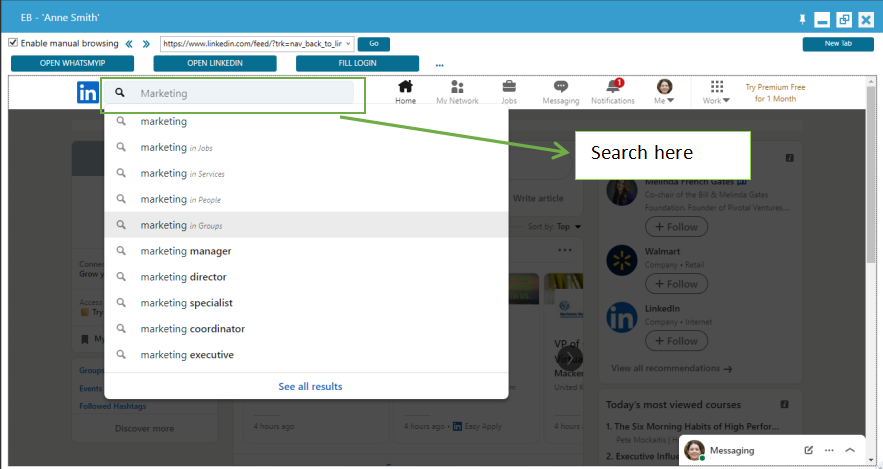Image resolution: width=883 pixels, height=469 pixels.
Task: Open course 'The Six Morning Habits of High Perfor...'
Action: (693, 426)
